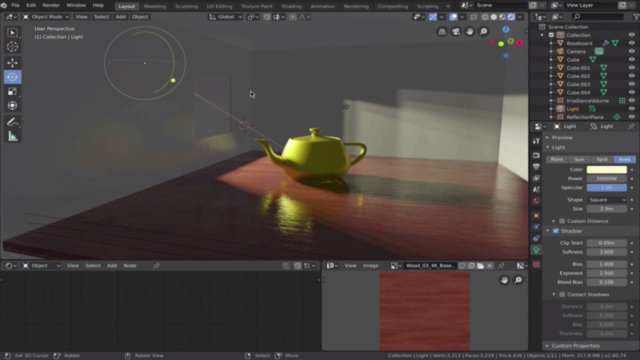Screen dimensions: 640x360
Task: Click the light Color swatch
Action: pyautogui.click(x=607, y=169)
